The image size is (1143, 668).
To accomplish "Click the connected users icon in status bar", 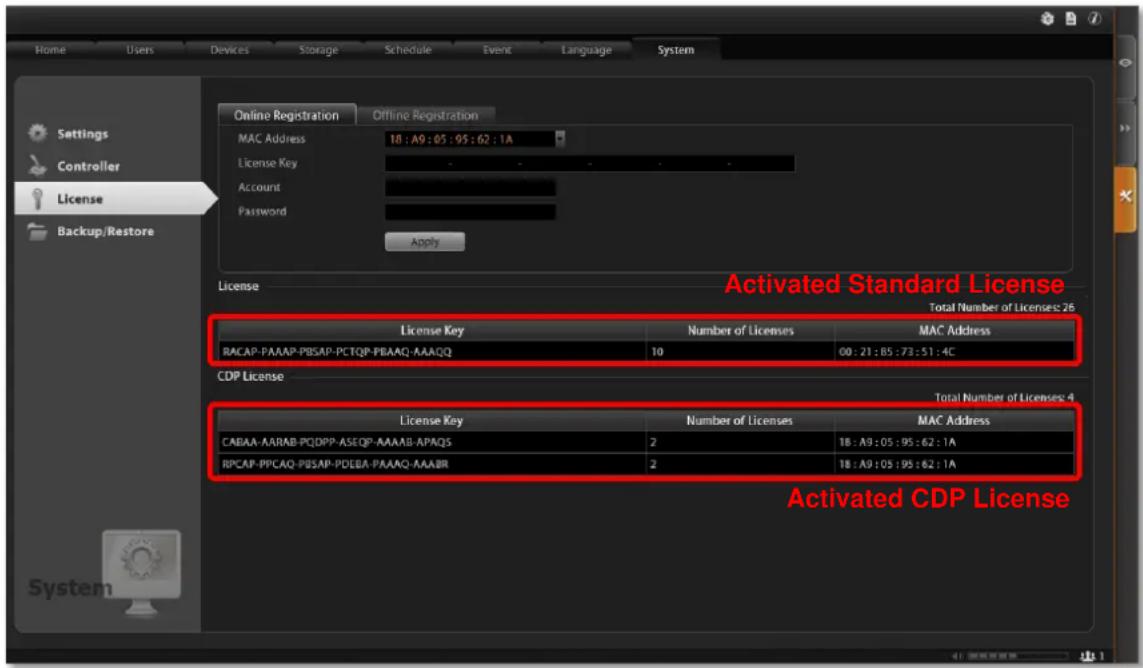I will pyautogui.click(x=1088, y=656).
